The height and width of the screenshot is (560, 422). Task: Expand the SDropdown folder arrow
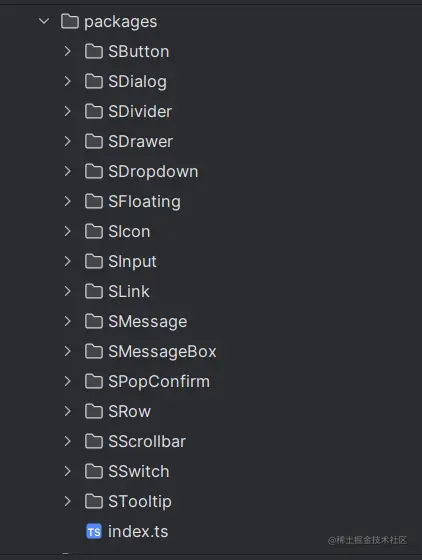click(x=68, y=171)
